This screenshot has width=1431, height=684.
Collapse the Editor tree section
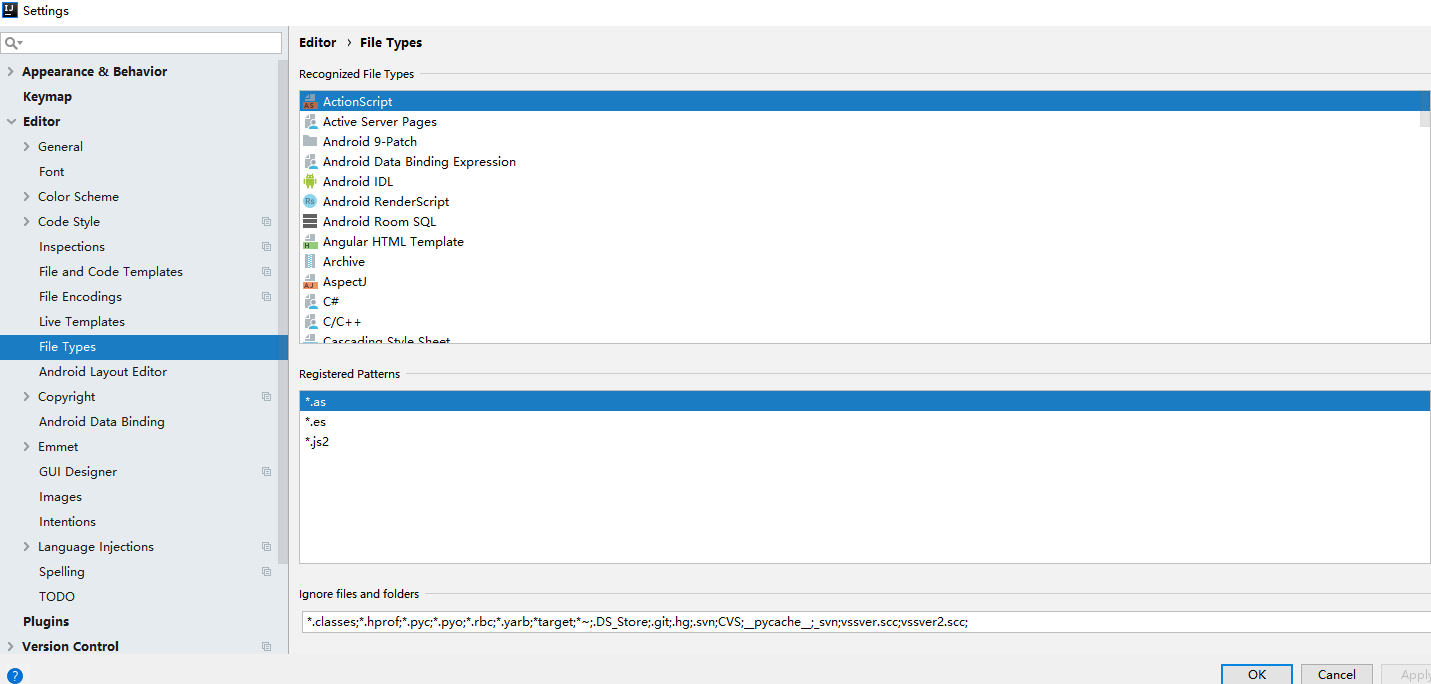coord(10,121)
